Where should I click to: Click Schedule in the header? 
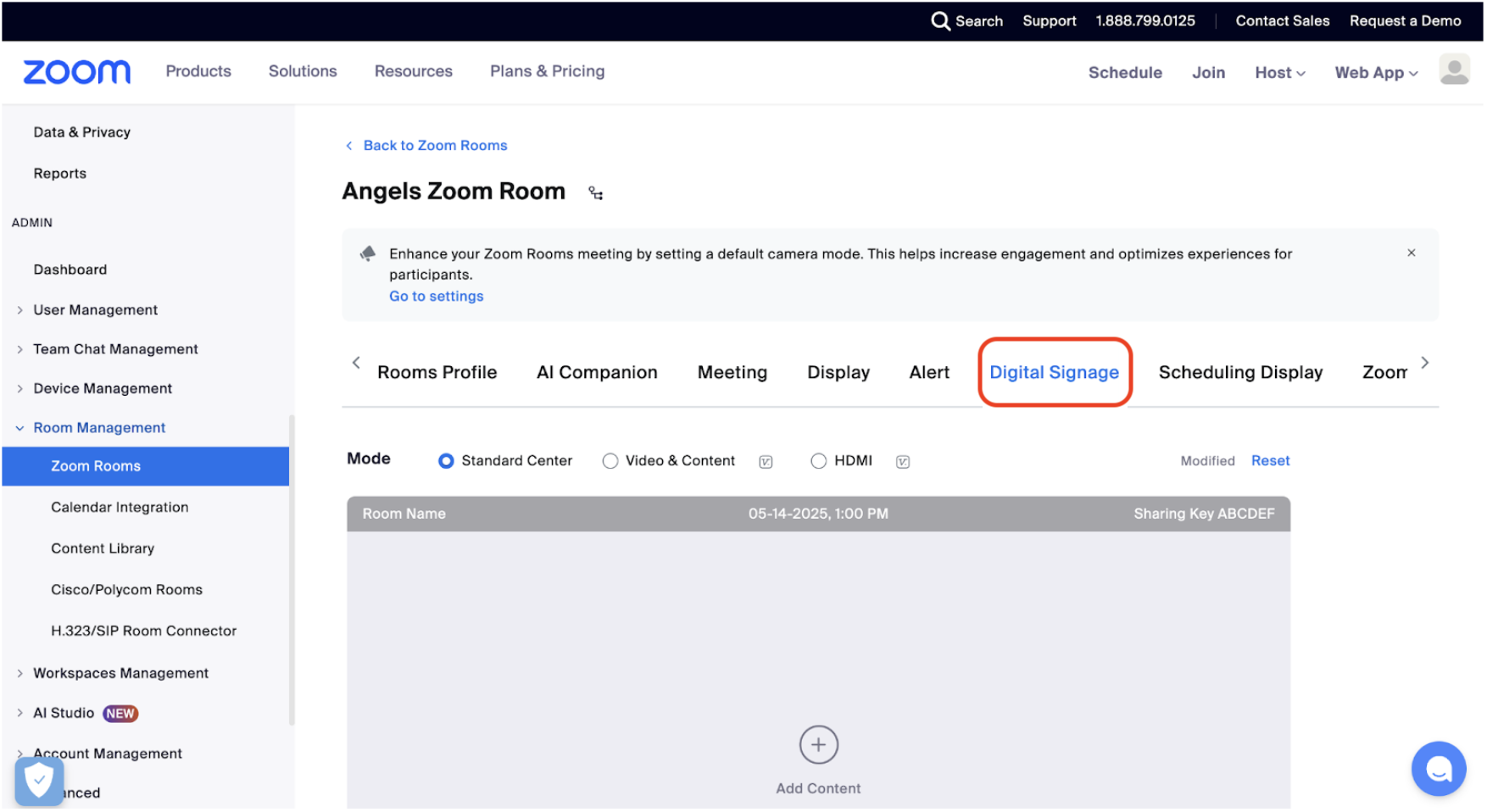point(1125,73)
